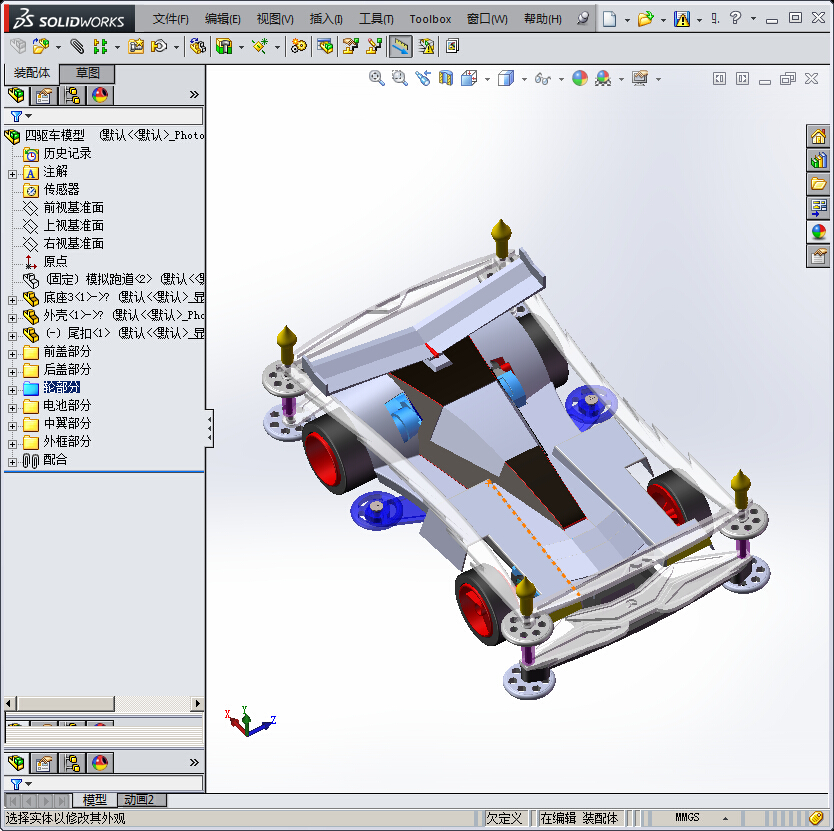Click the Edit Appearance color ball icon
Image resolution: width=834 pixels, height=831 pixels.
(580, 79)
